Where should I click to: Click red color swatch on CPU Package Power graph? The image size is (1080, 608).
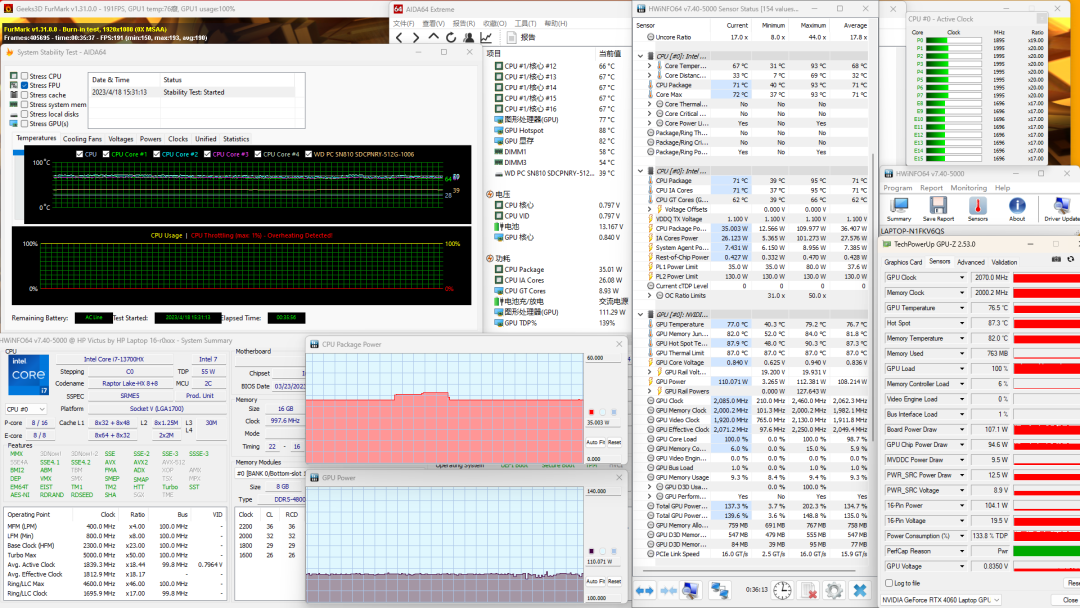pos(591,412)
